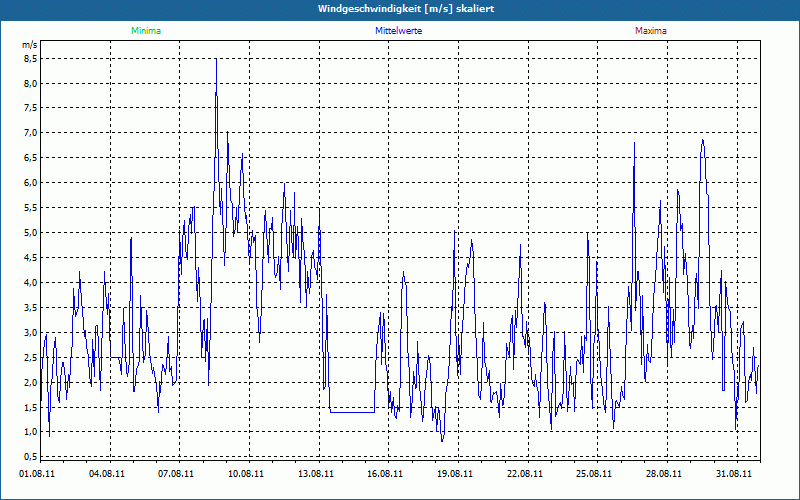Select the 0,5 y-axis value
800x500 pixels.
(31, 456)
